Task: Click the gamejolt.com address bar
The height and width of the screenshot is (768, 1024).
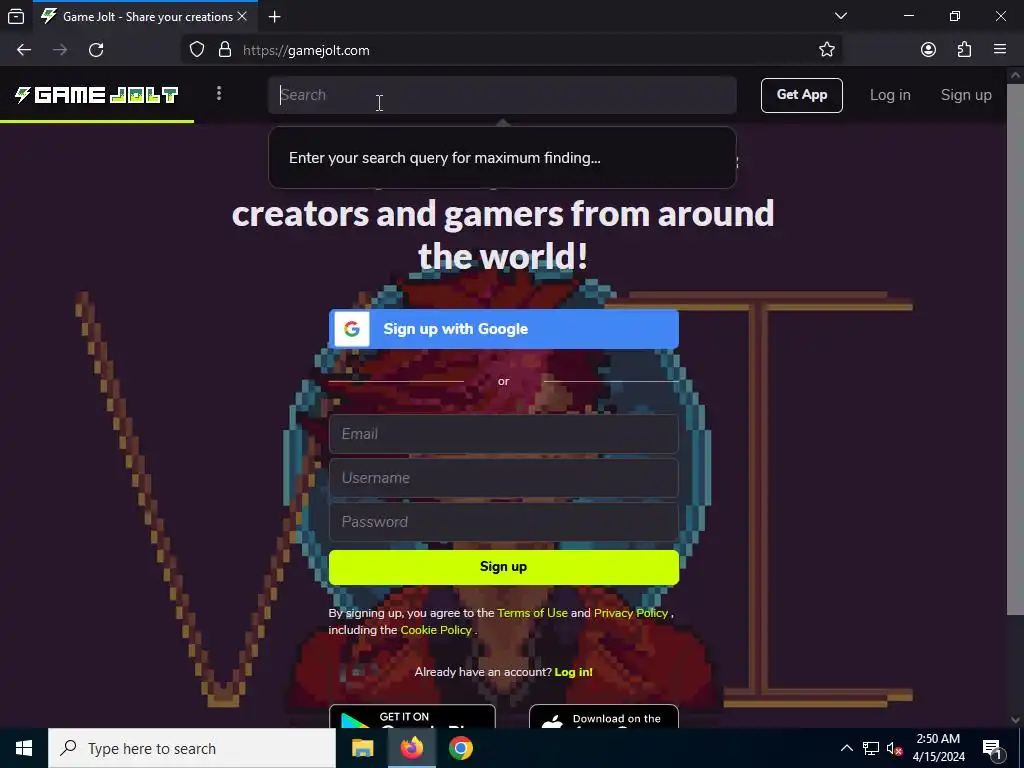Action: click(511, 50)
